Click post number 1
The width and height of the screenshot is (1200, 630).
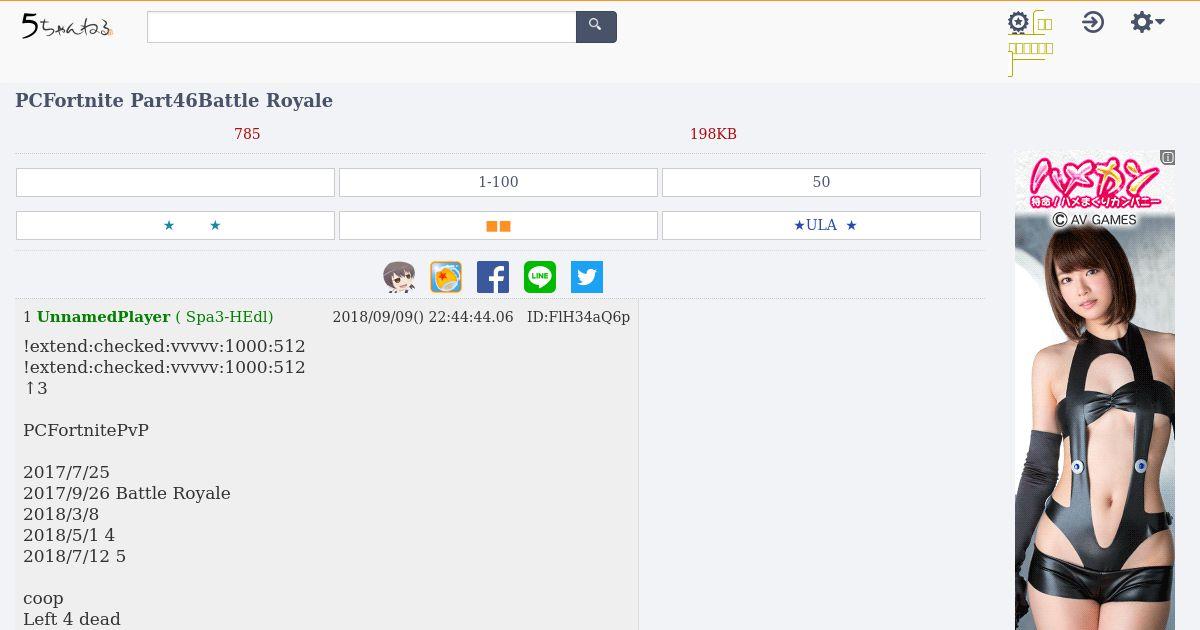tap(27, 317)
